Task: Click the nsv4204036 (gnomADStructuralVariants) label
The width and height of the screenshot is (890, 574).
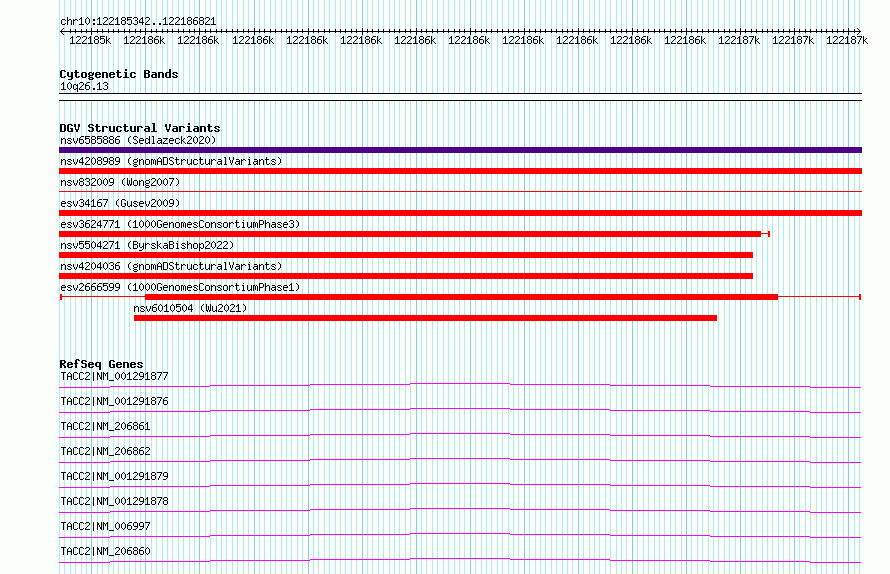Action: click(171, 266)
